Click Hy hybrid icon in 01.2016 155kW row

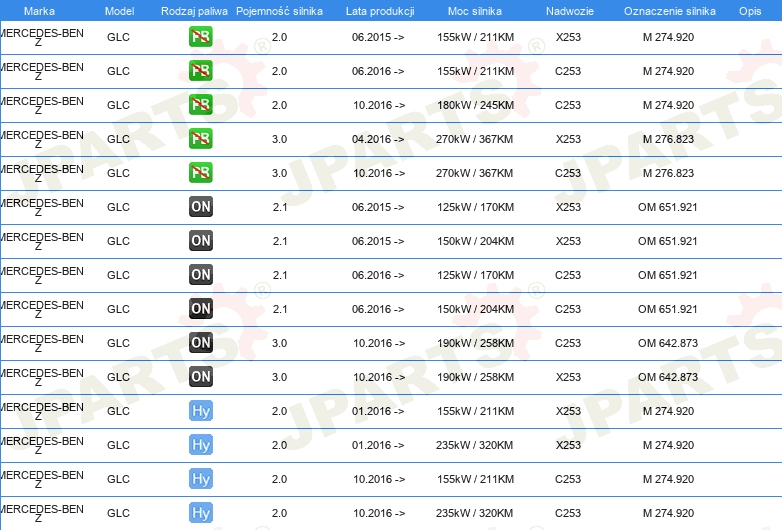200,411
